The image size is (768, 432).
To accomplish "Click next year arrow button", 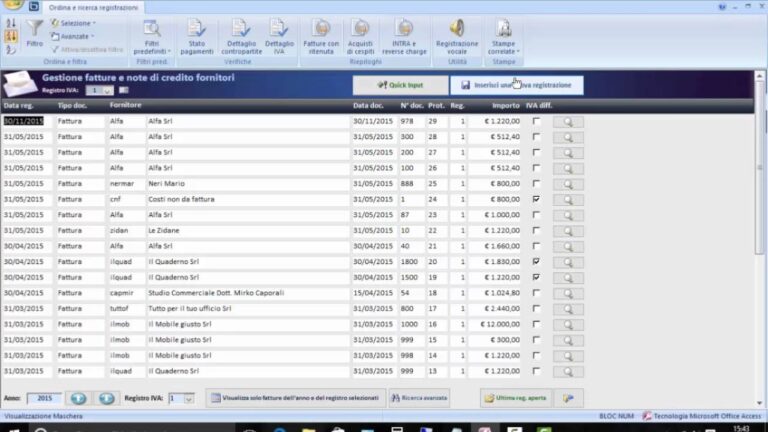I will (106, 398).
